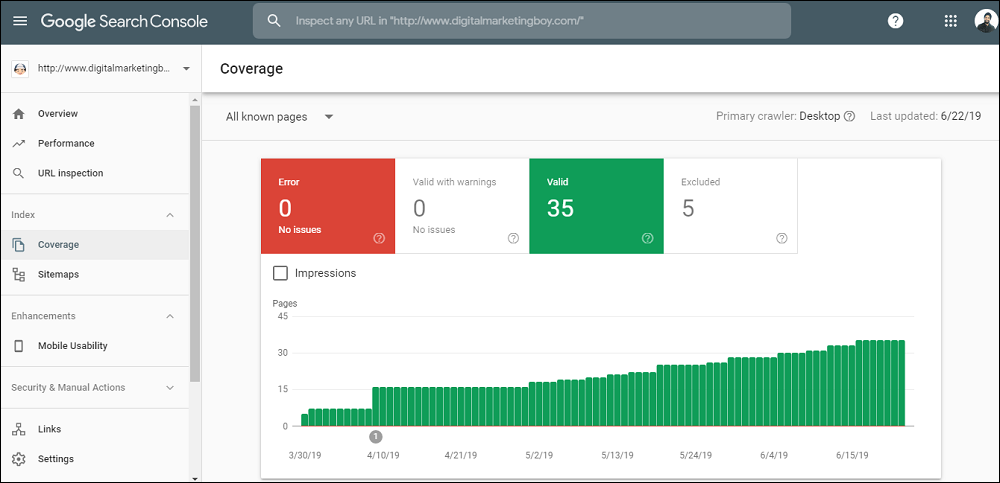The height and width of the screenshot is (483, 1000).
Task: Open the Performance report
Action: click(x=95, y=144)
